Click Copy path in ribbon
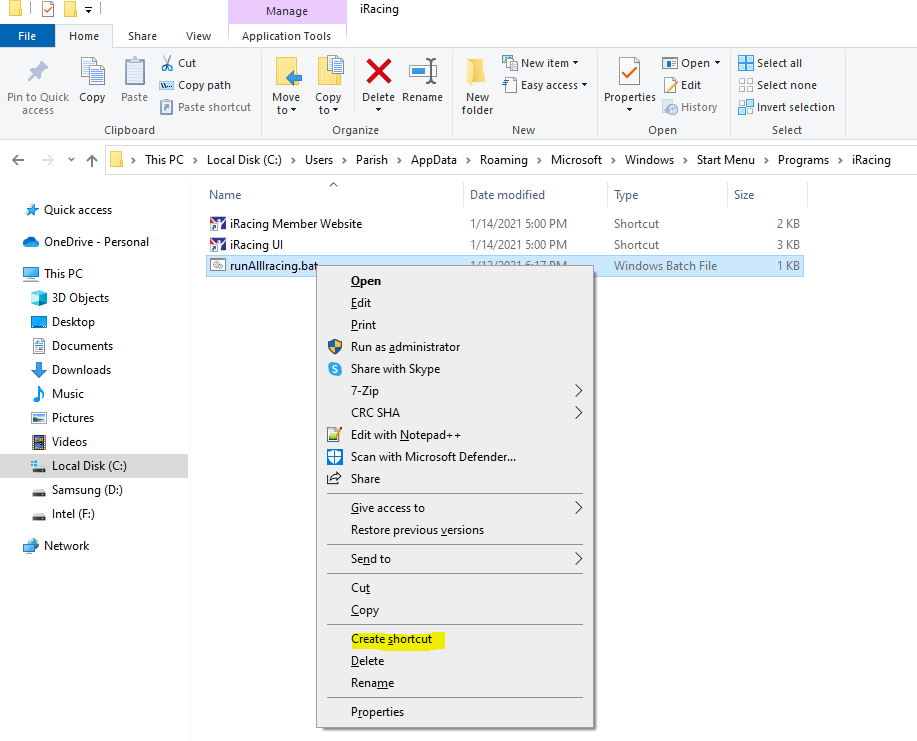 pyautogui.click(x=195, y=85)
